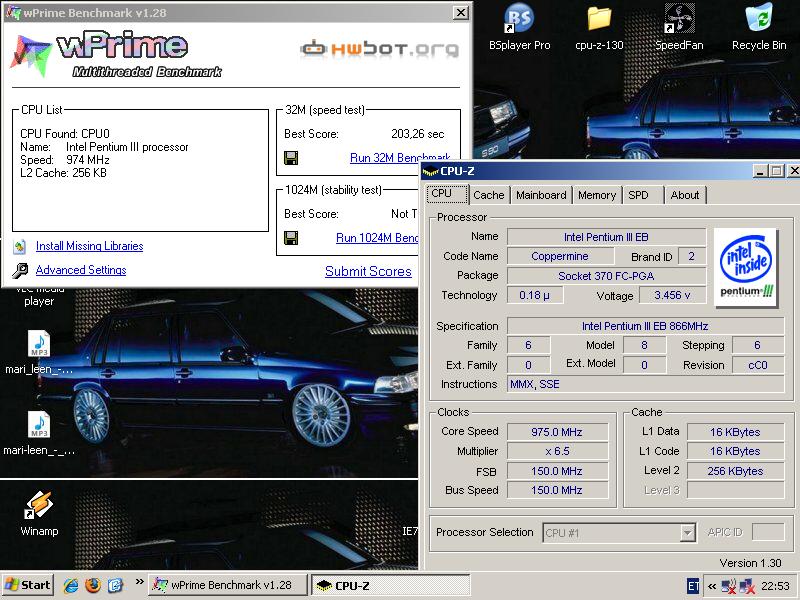Switch to the SPD tab in CPU-Z
This screenshot has width=800, height=600.
[643, 195]
